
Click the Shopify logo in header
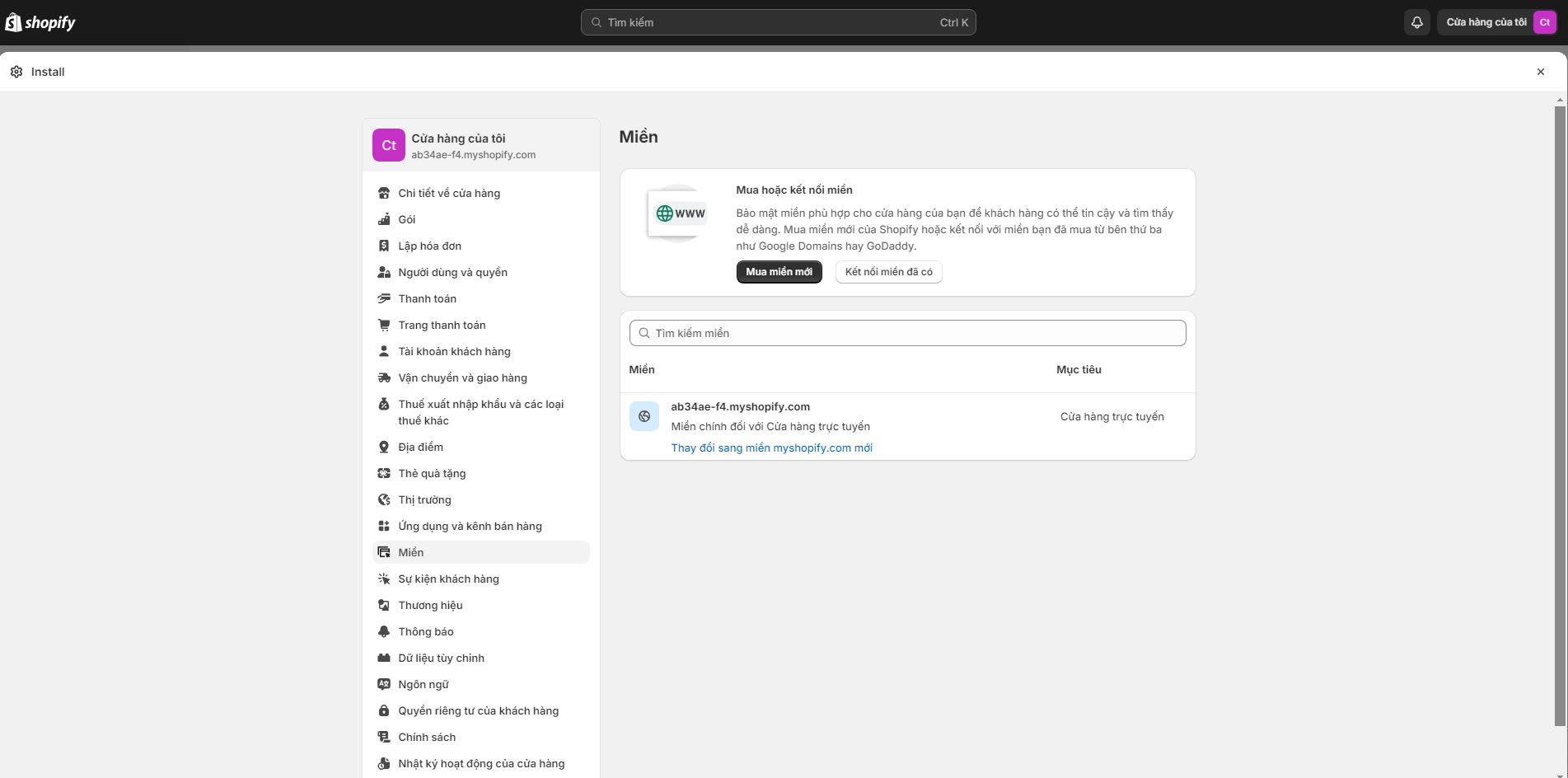tap(40, 22)
